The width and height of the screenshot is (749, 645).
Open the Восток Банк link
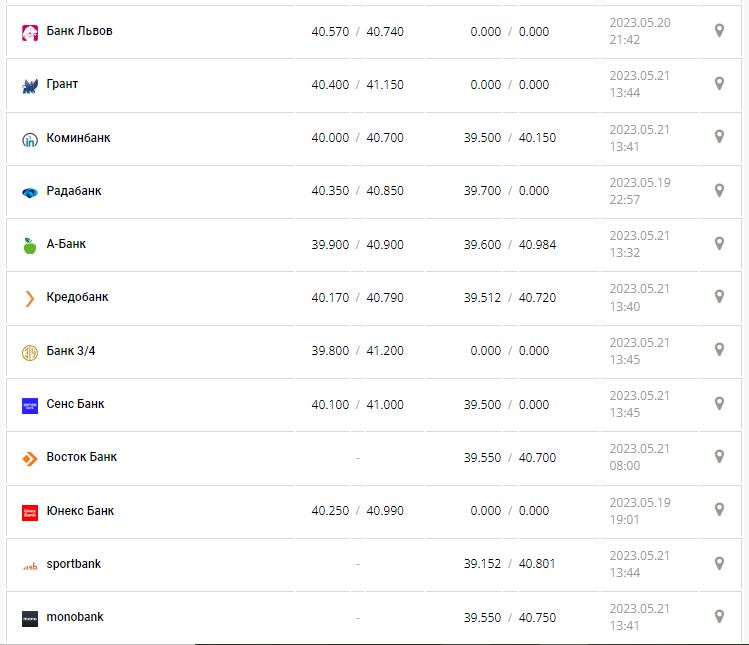tap(81, 457)
